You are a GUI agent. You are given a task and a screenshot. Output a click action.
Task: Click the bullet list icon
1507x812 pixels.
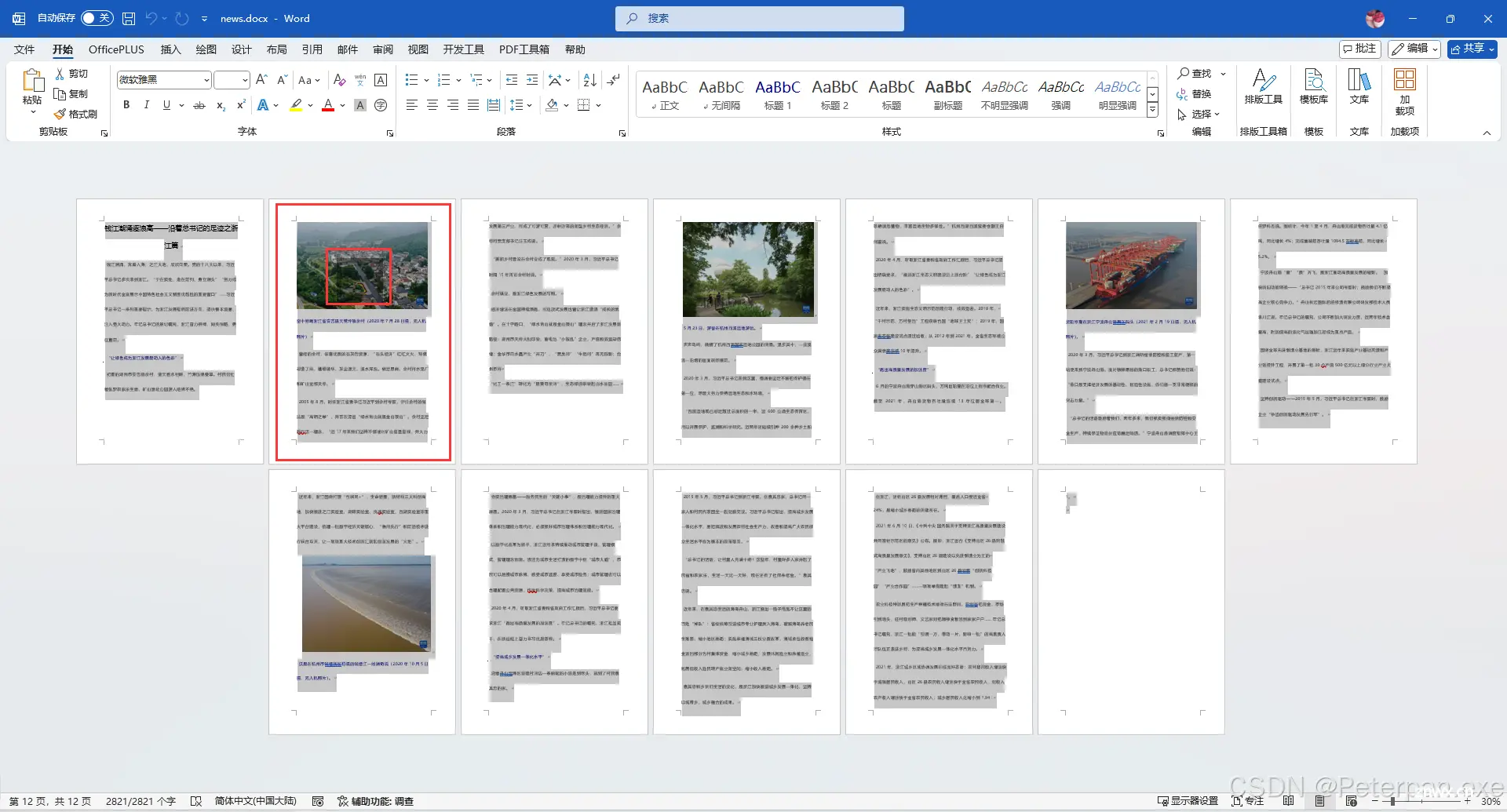click(x=411, y=80)
